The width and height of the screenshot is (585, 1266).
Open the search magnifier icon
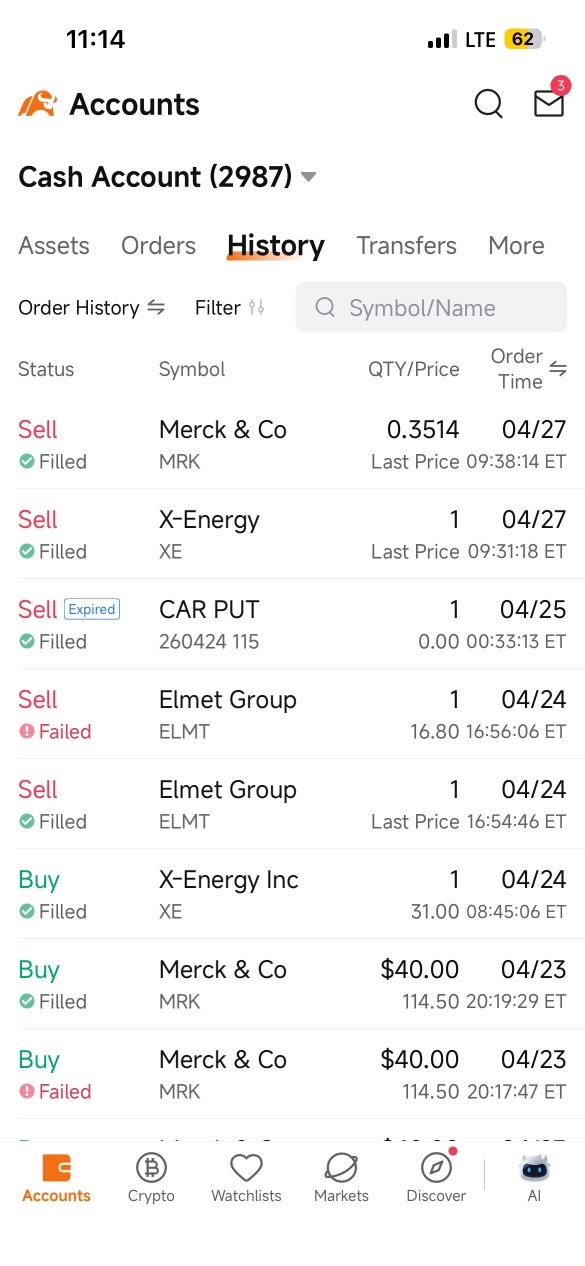pos(488,104)
